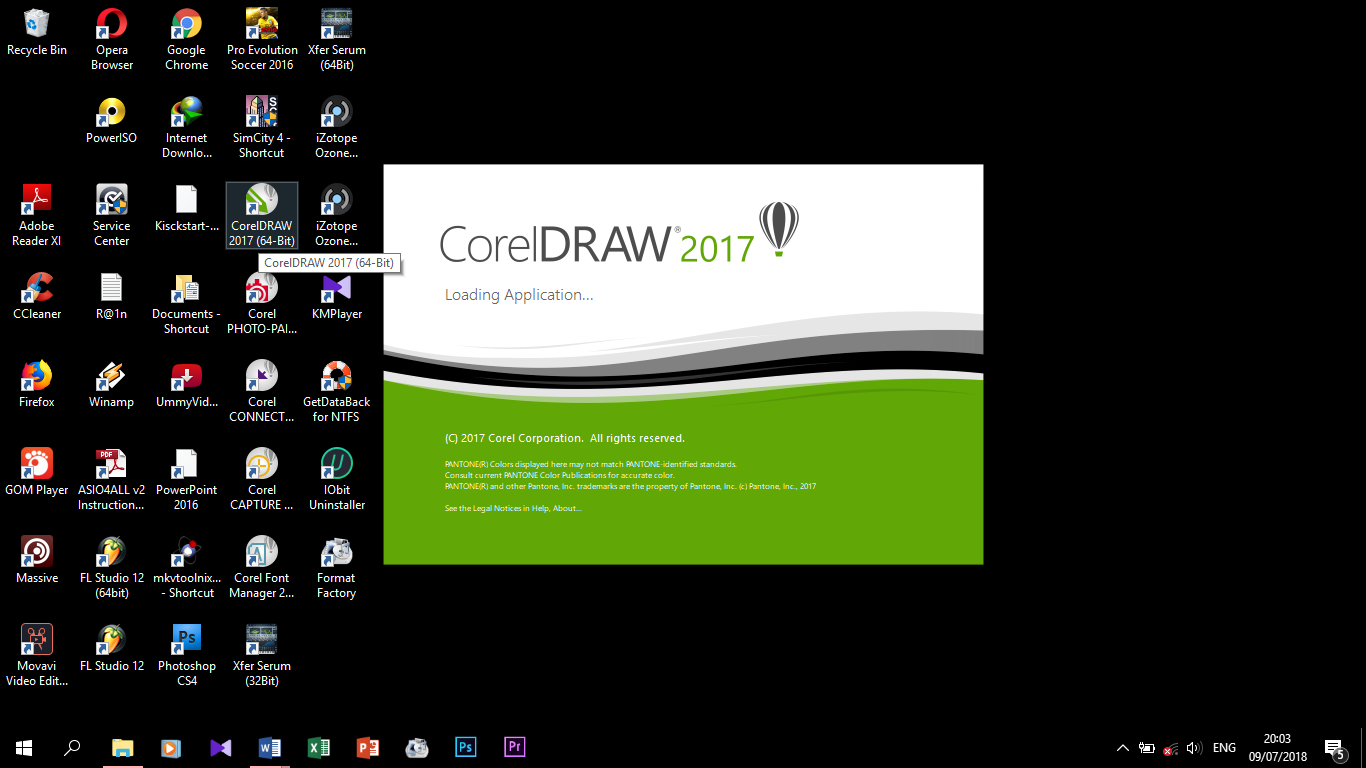
Task: Select the KMPlayer desktop icon
Action: click(x=336, y=297)
